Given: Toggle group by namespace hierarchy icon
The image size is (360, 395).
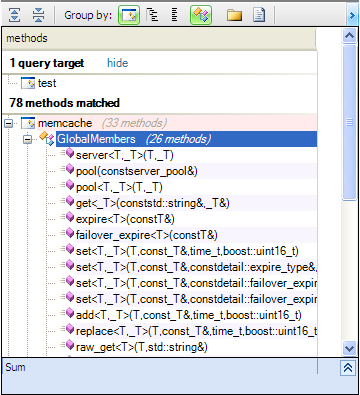Looking at the screenshot, I should click(x=152, y=15).
